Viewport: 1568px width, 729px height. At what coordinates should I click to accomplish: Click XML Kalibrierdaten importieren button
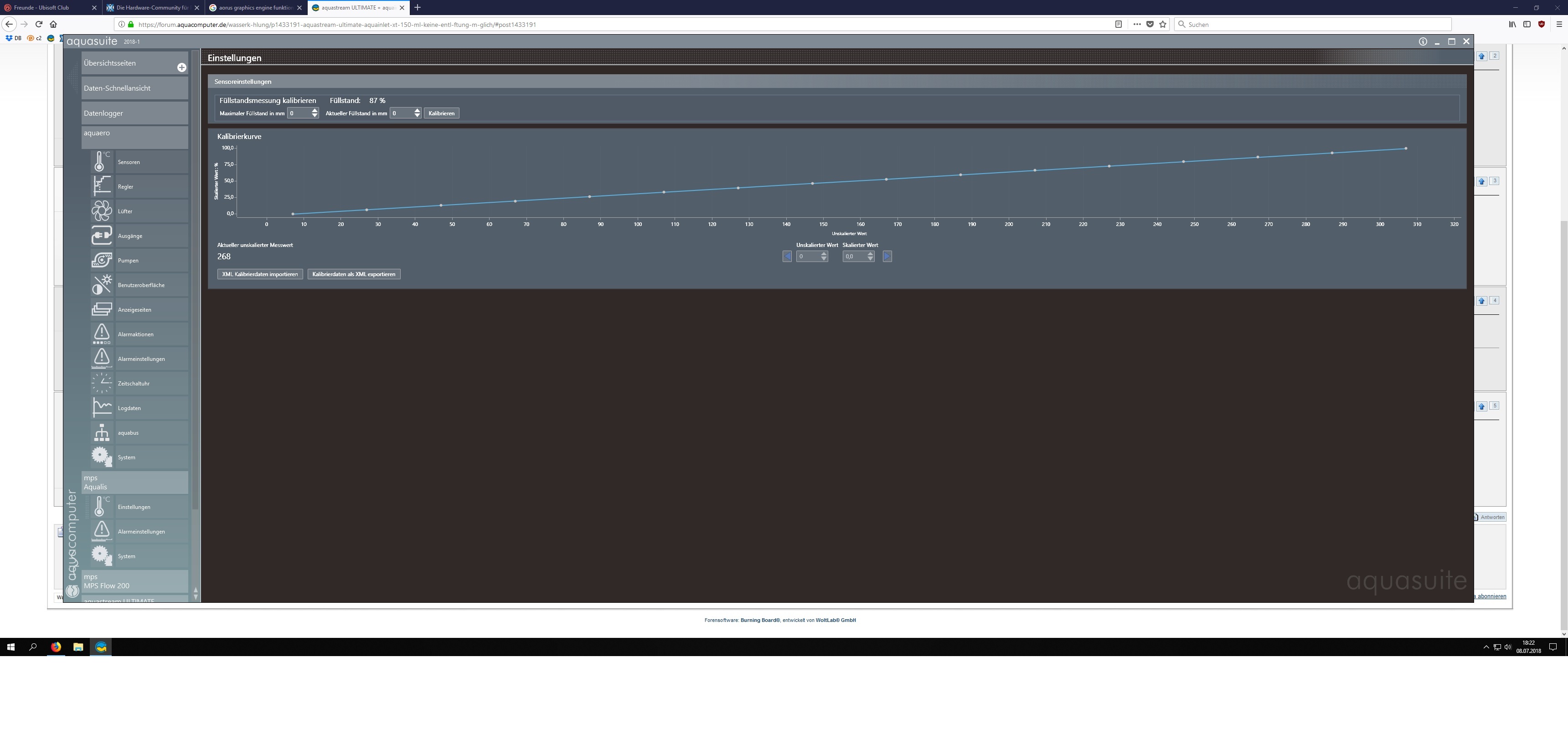point(260,274)
